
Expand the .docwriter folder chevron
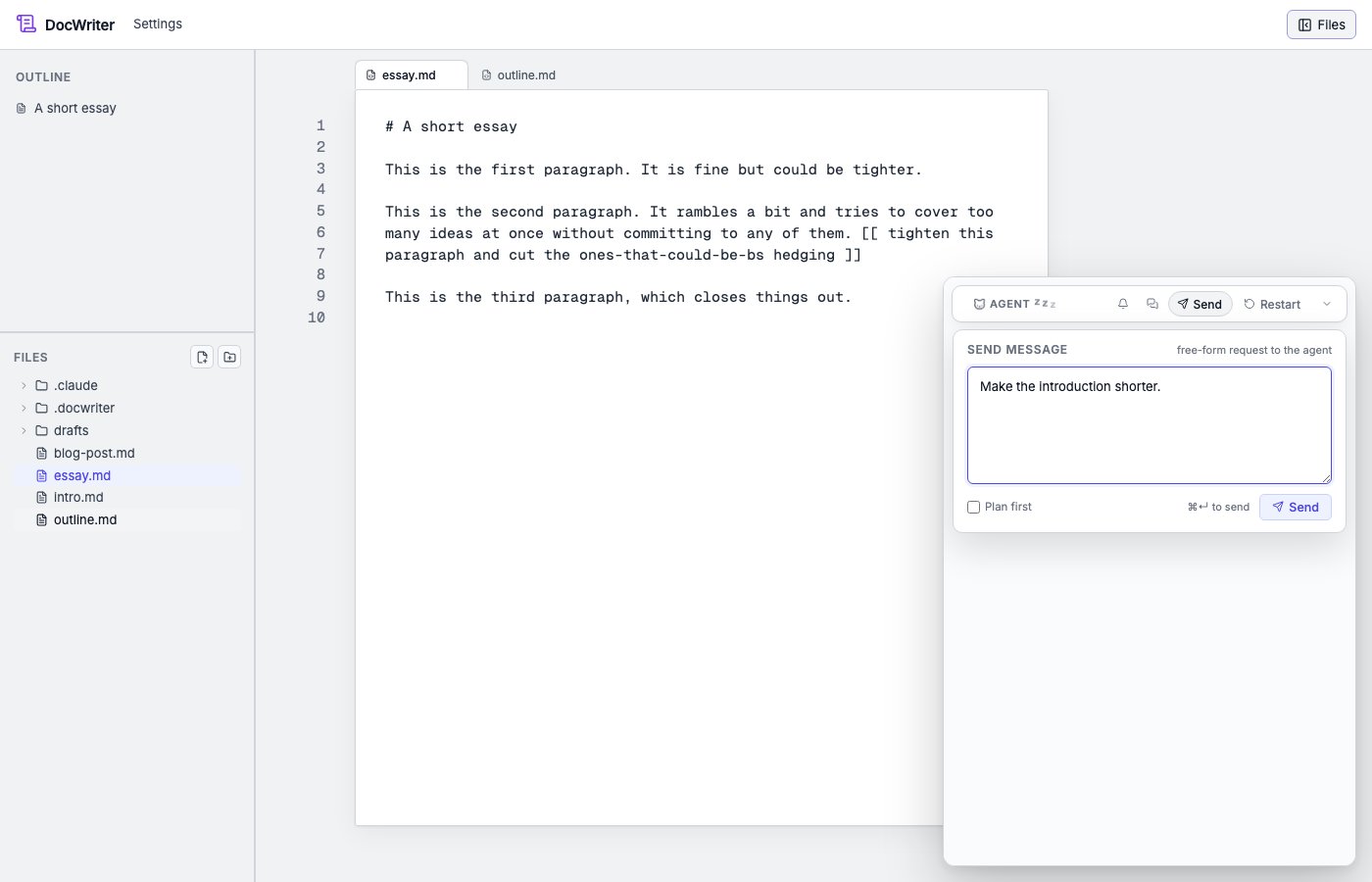coord(24,408)
